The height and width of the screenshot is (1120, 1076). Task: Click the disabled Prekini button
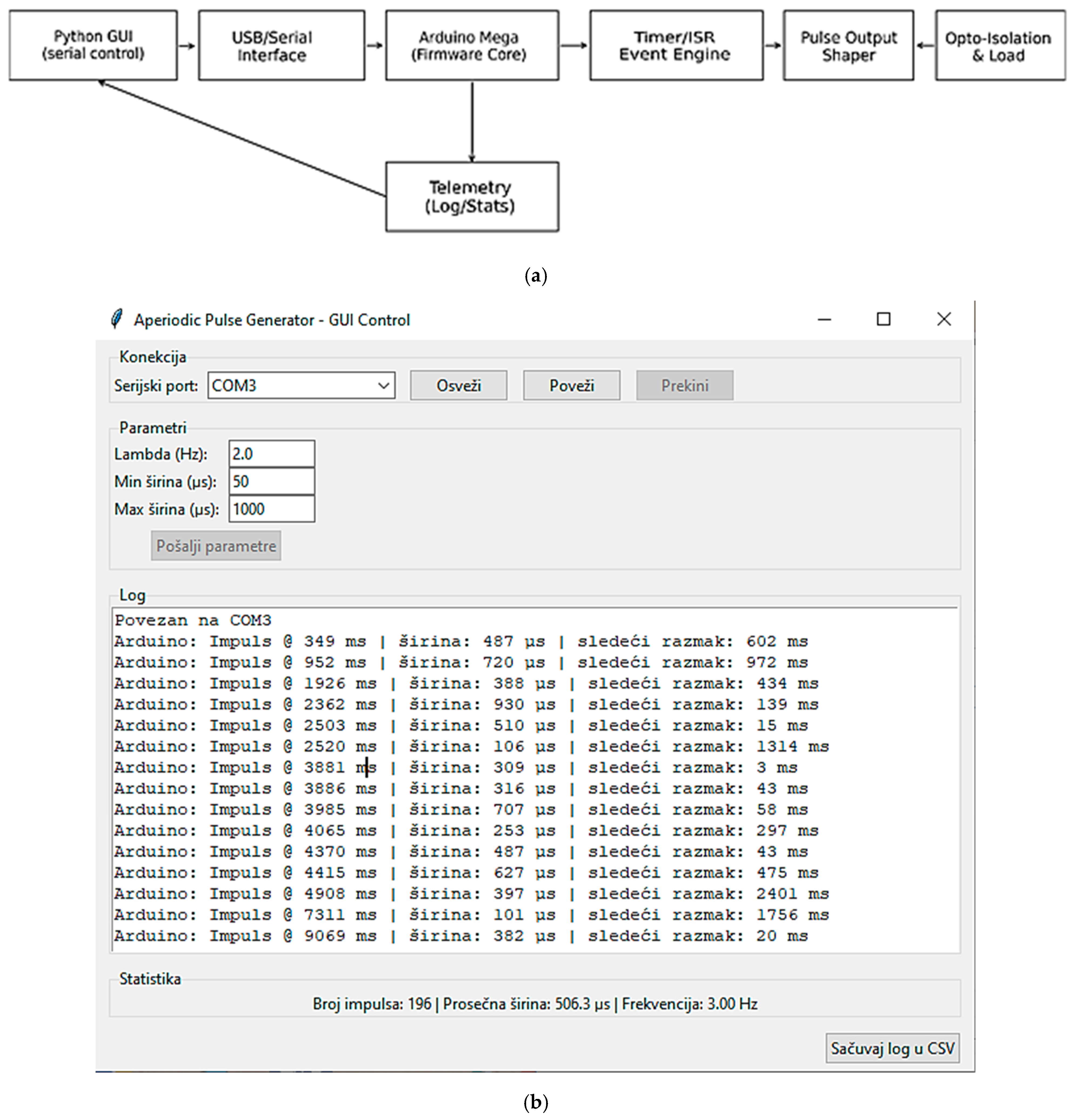(x=684, y=386)
